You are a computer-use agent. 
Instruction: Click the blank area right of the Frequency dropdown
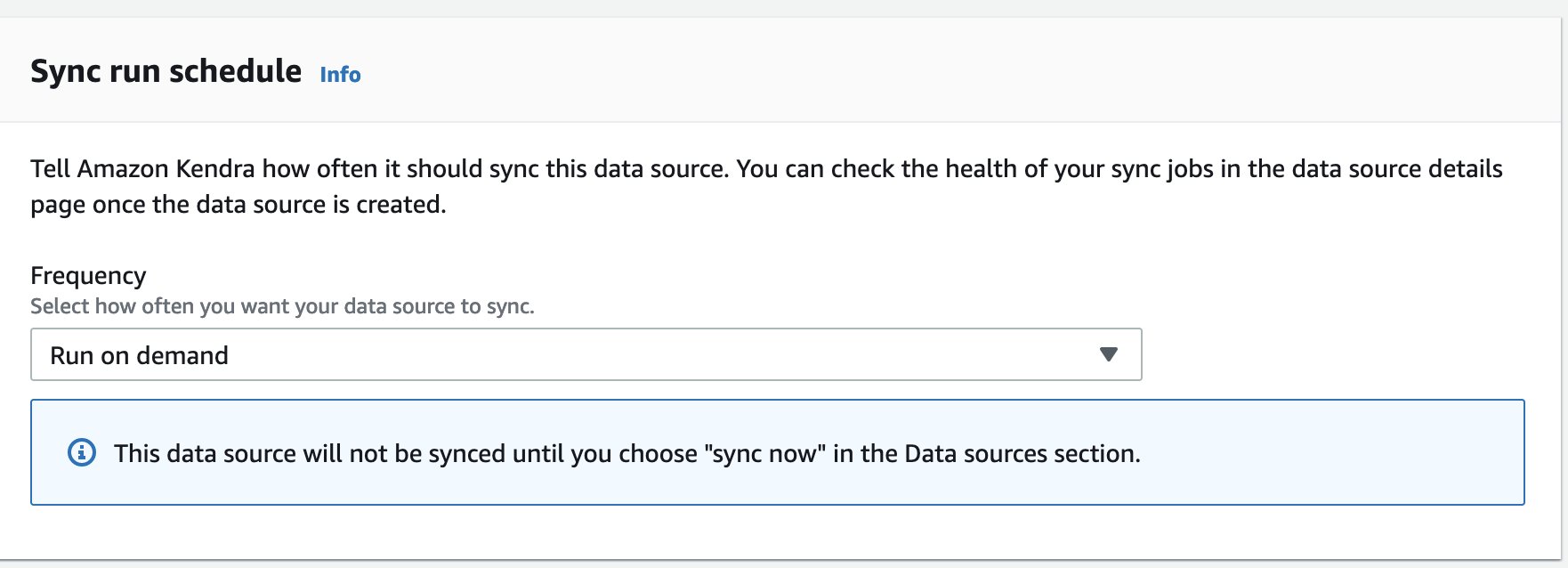point(1335,354)
